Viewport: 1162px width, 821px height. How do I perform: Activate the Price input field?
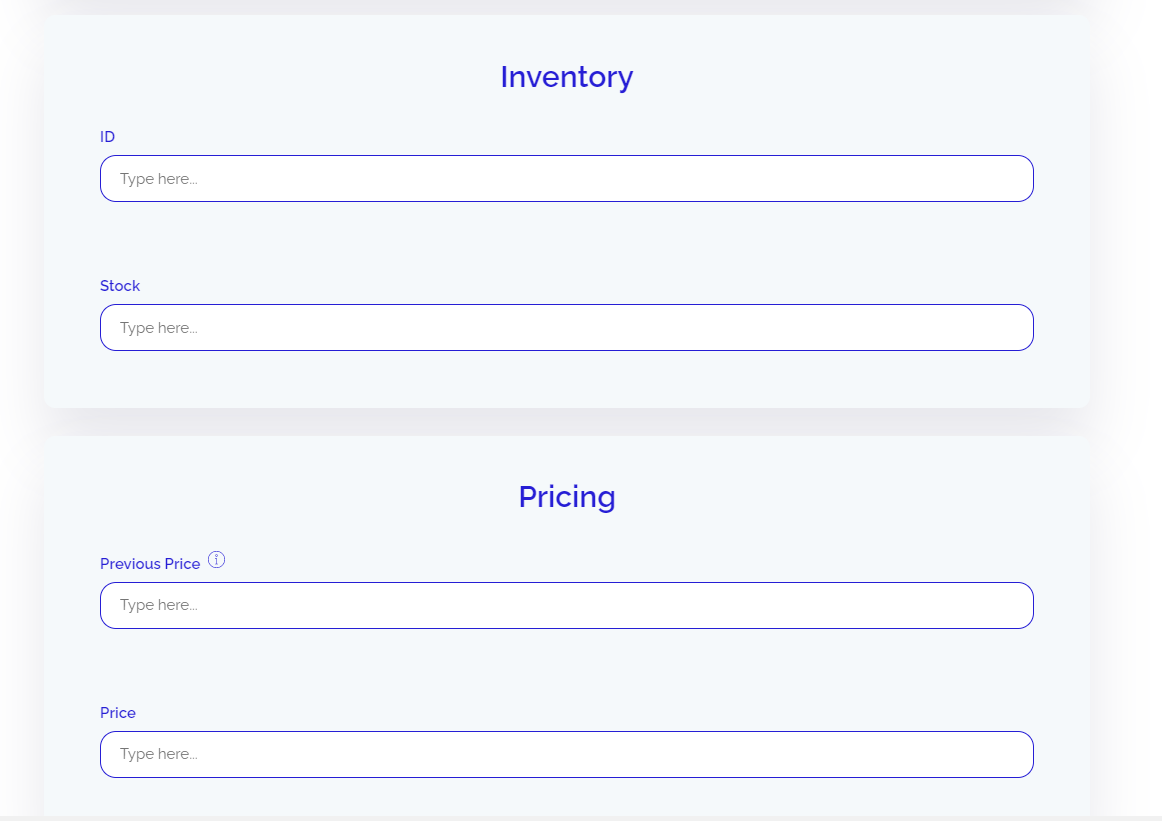[566, 754]
